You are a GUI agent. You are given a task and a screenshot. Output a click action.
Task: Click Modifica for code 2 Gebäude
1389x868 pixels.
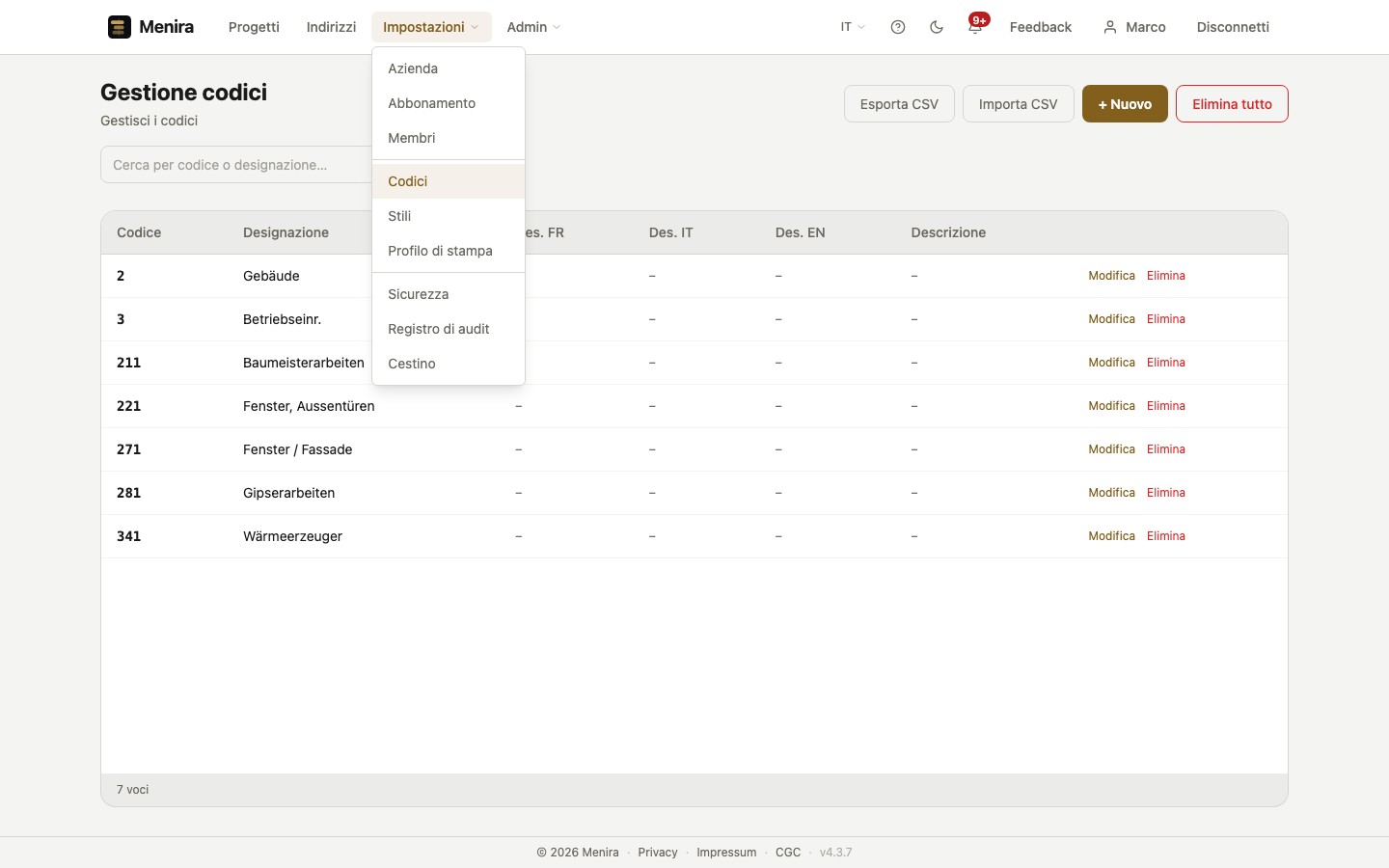[x=1111, y=276]
